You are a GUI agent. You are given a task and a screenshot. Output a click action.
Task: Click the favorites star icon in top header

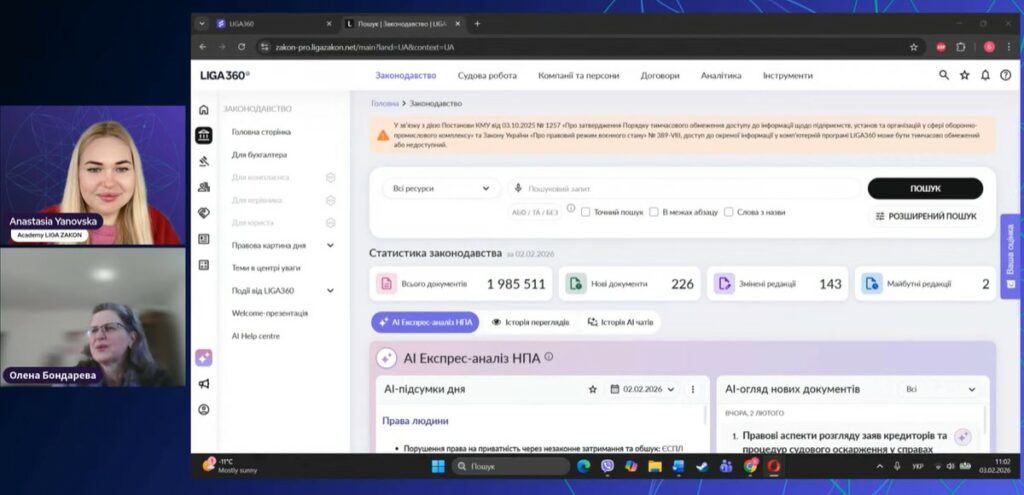click(965, 75)
